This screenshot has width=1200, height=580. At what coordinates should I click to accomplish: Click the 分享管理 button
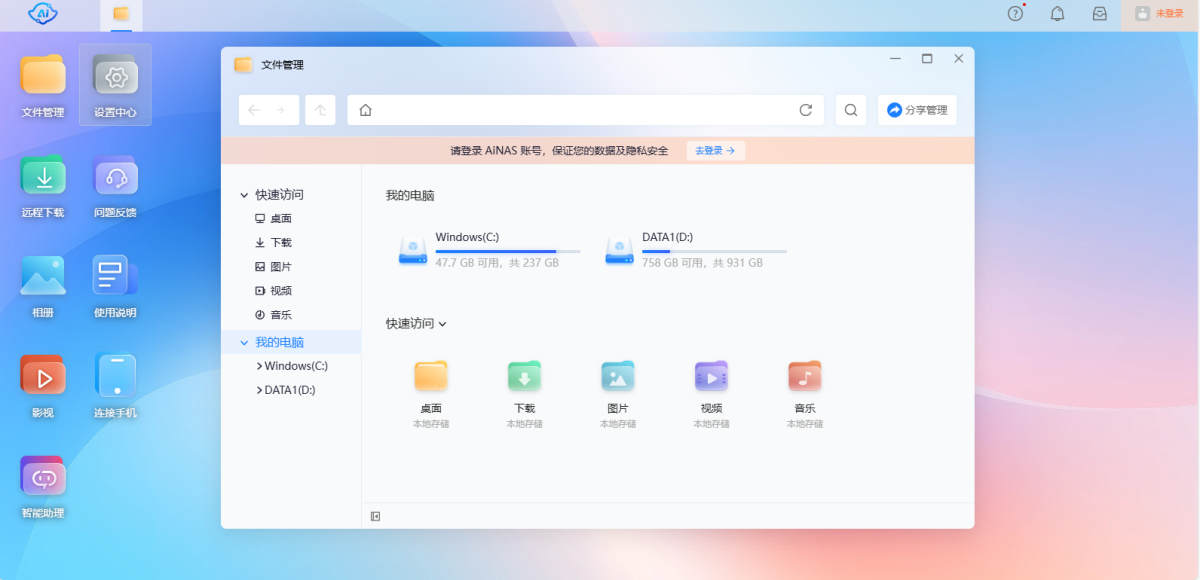(x=917, y=110)
